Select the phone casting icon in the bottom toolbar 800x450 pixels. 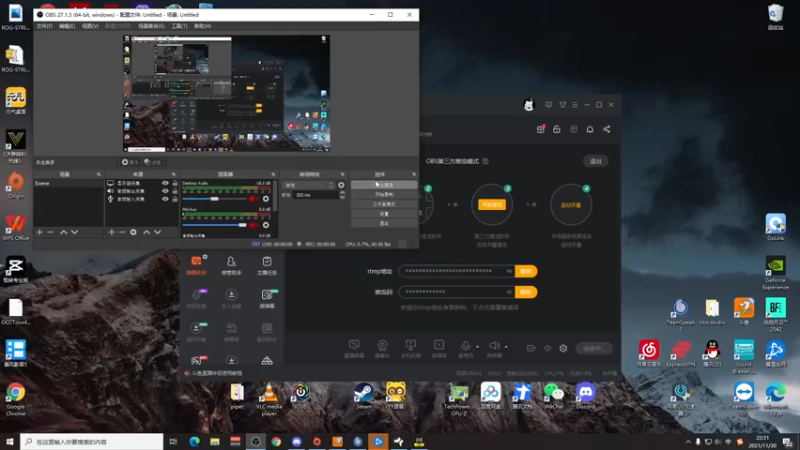[x=411, y=345]
